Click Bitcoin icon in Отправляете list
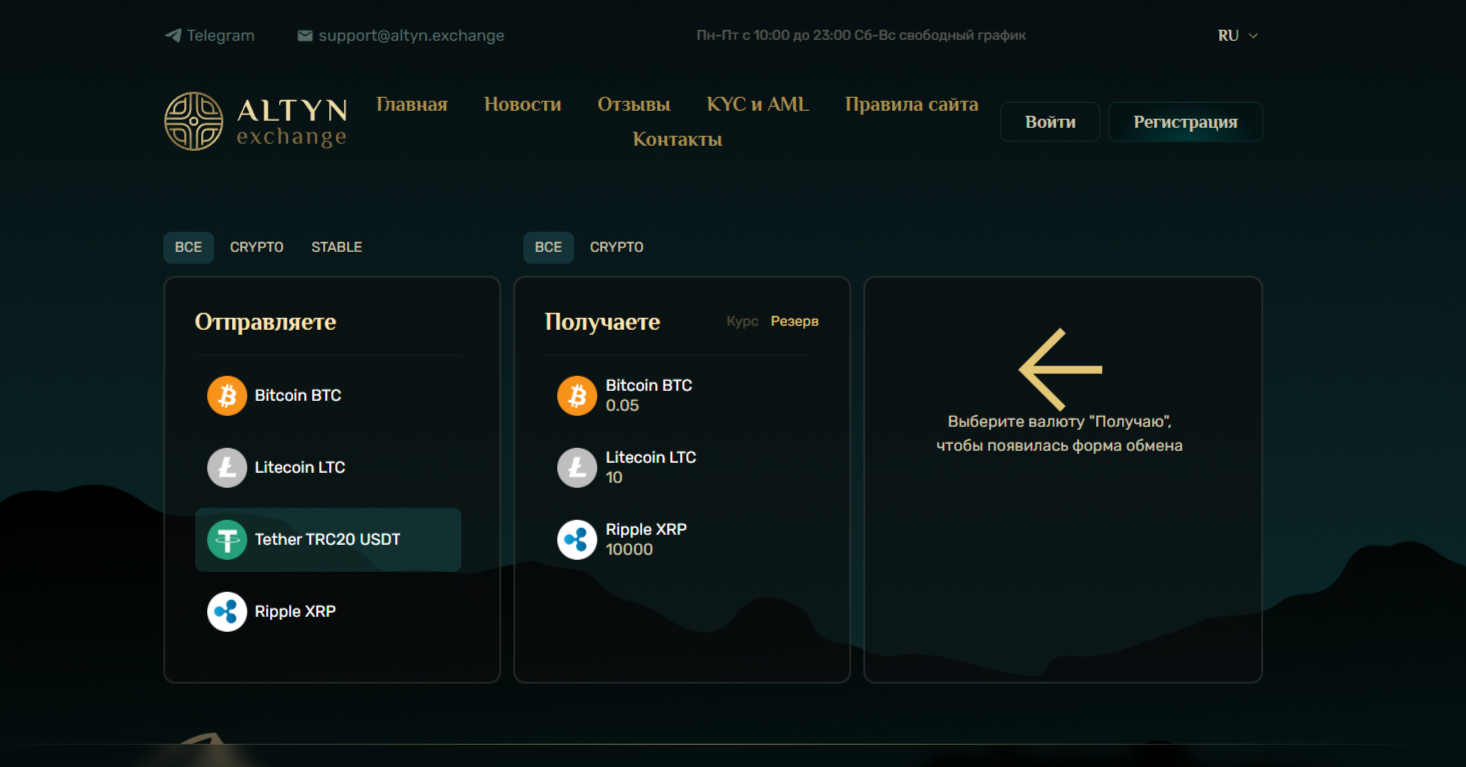Screen dimensions: 1466x767 point(227,396)
